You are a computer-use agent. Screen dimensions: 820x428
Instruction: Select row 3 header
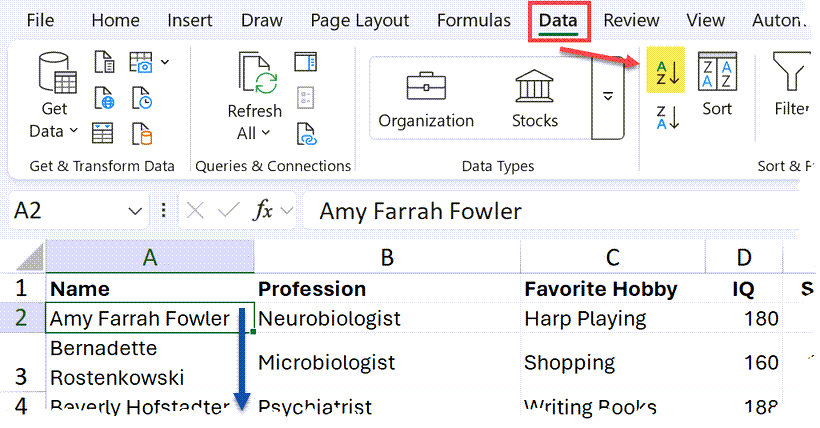pos(21,362)
